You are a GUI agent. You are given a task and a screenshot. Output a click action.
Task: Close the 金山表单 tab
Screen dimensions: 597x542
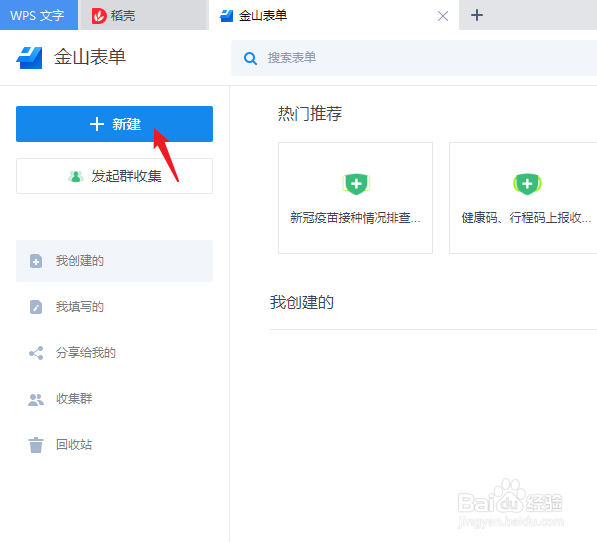(x=443, y=16)
